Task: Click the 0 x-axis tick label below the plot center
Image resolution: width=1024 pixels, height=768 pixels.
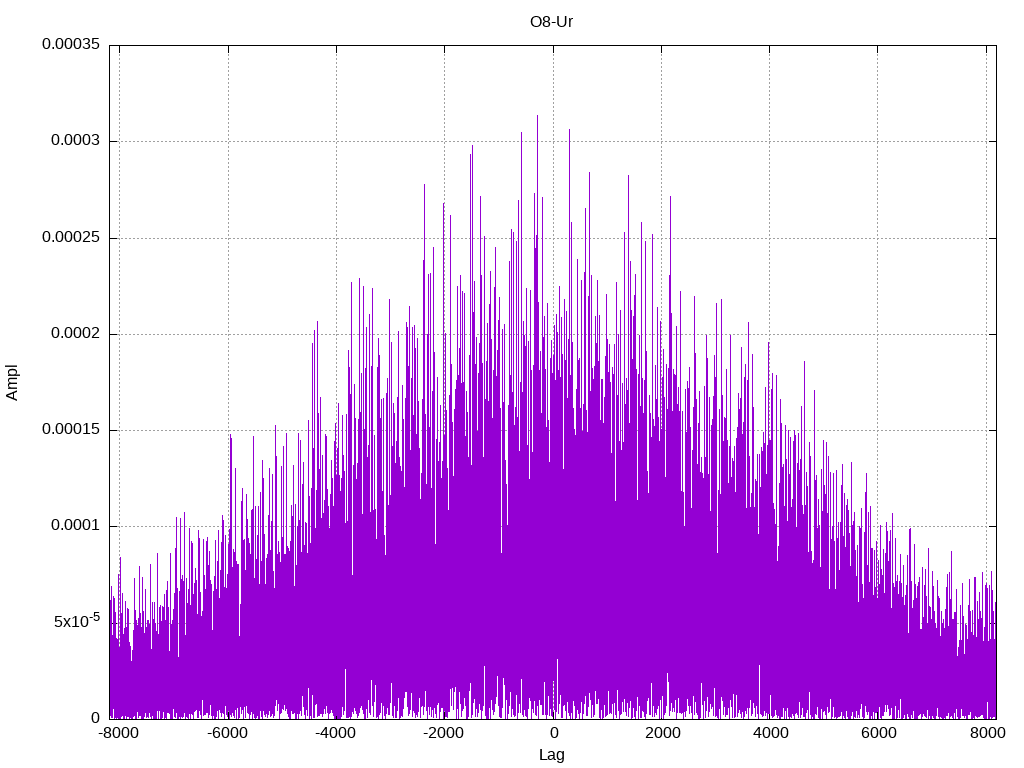Action: pos(554,733)
